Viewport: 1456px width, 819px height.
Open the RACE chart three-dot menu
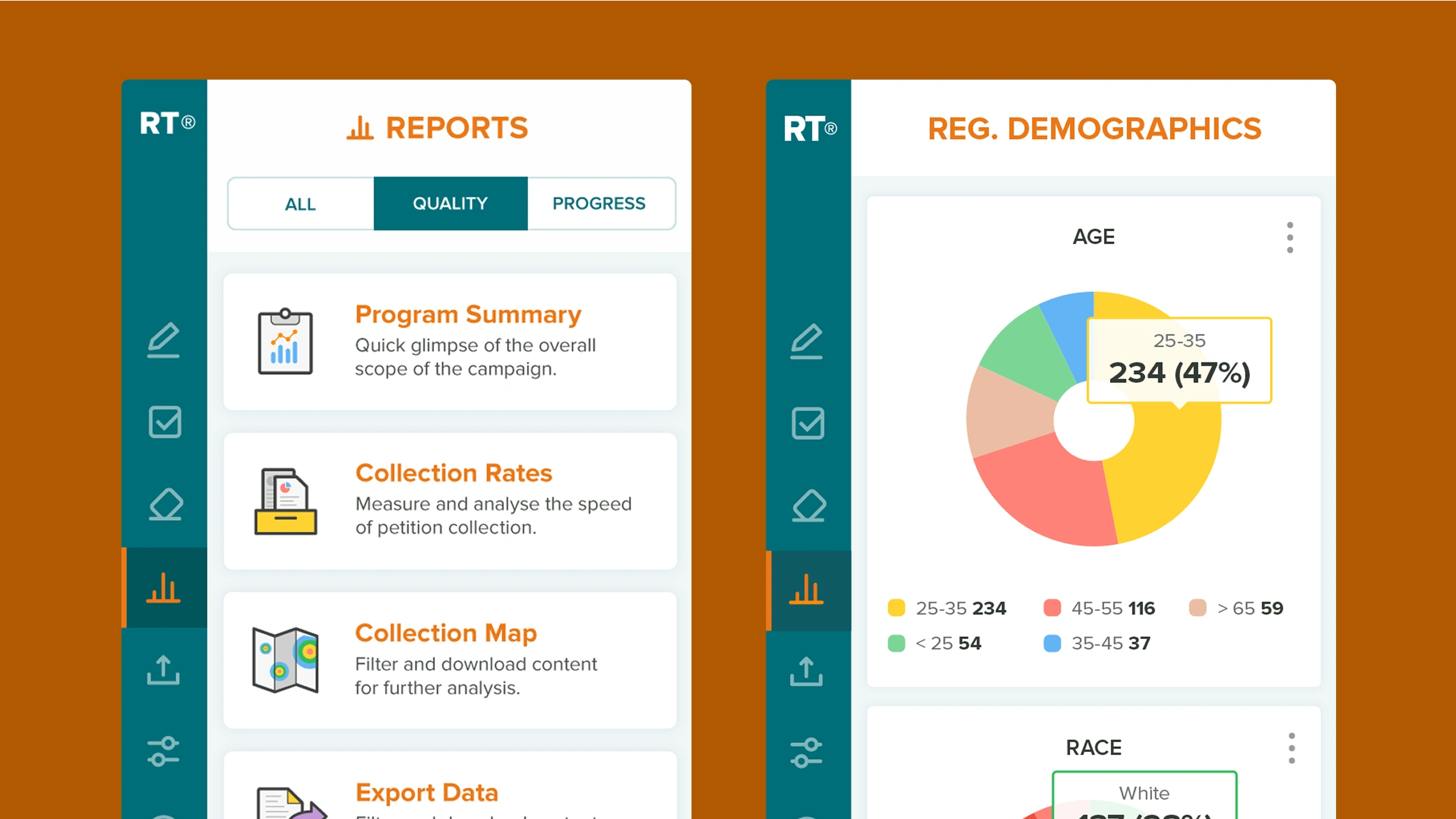click(x=1291, y=748)
